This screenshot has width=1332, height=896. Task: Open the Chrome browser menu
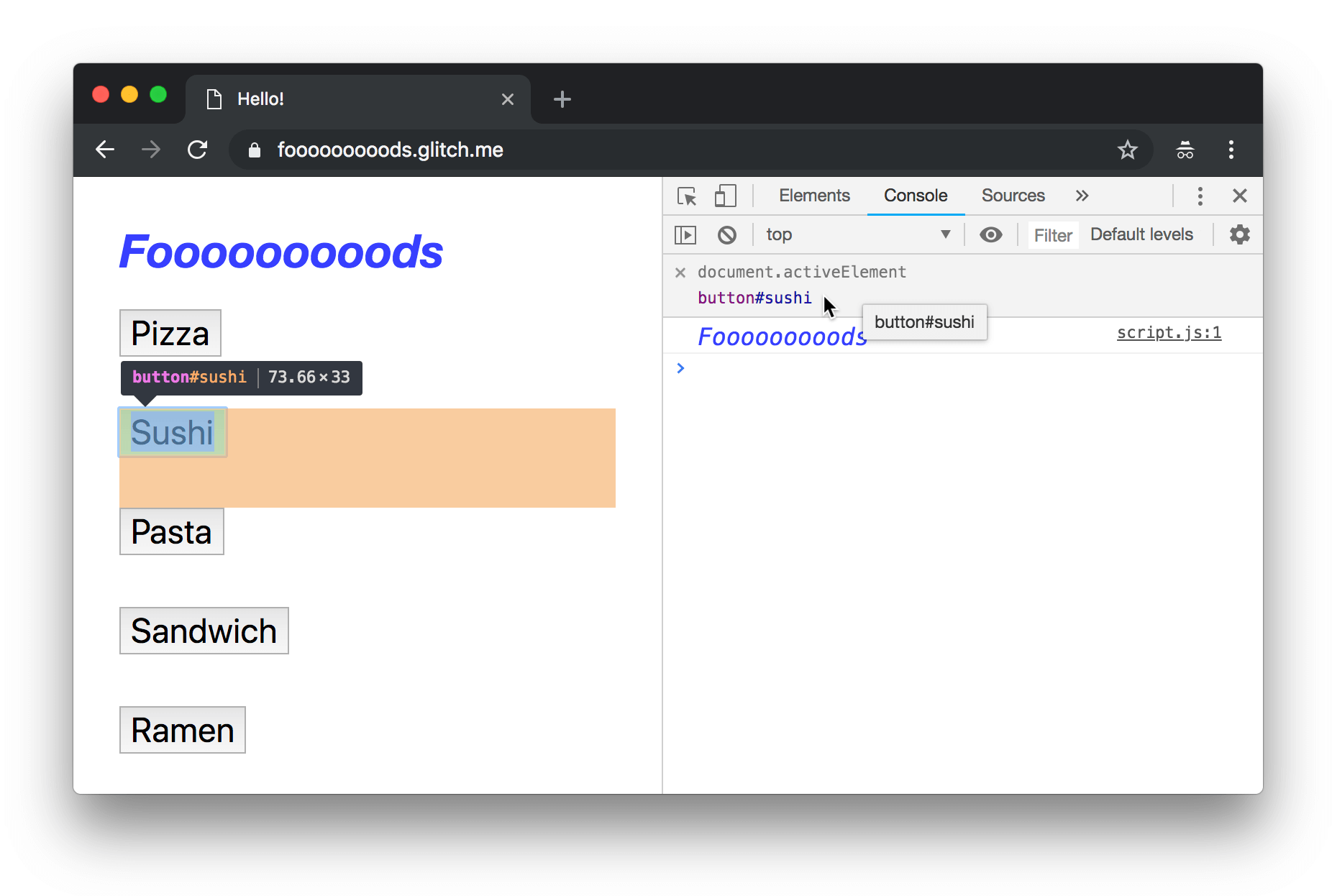click(1231, 150)
